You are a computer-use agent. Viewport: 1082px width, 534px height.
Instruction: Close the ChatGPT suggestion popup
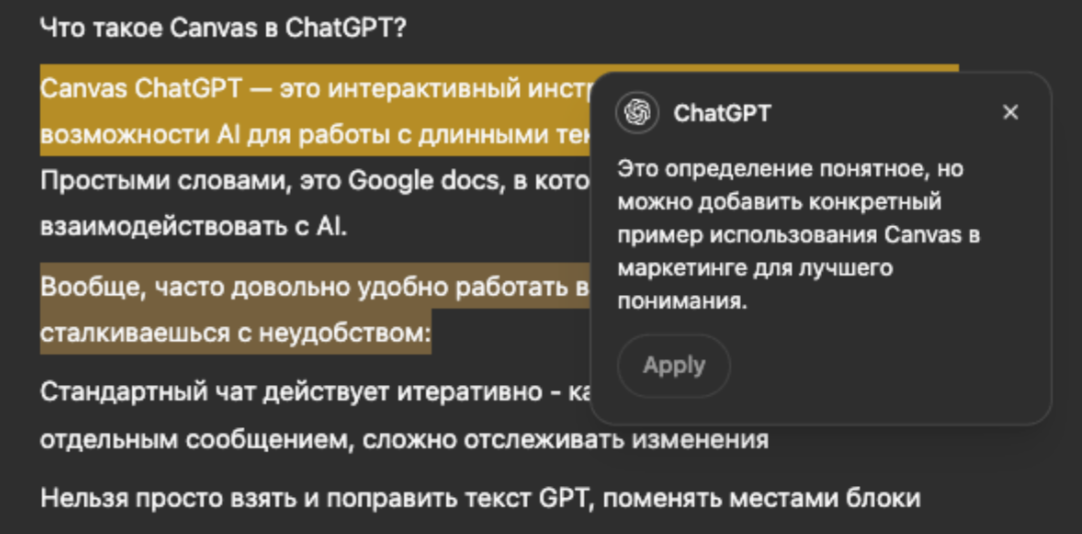coord(1010,112)
